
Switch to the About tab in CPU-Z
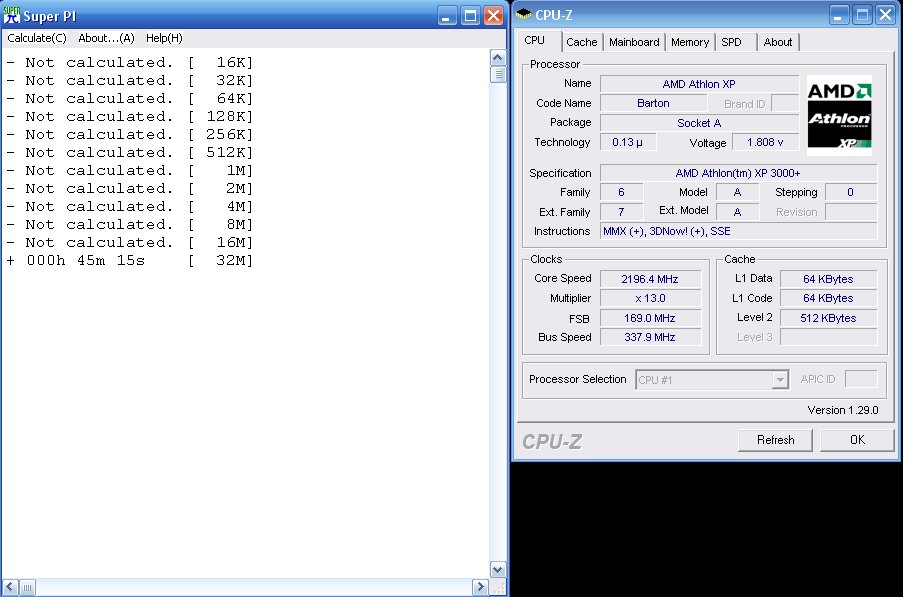point(777,42)
